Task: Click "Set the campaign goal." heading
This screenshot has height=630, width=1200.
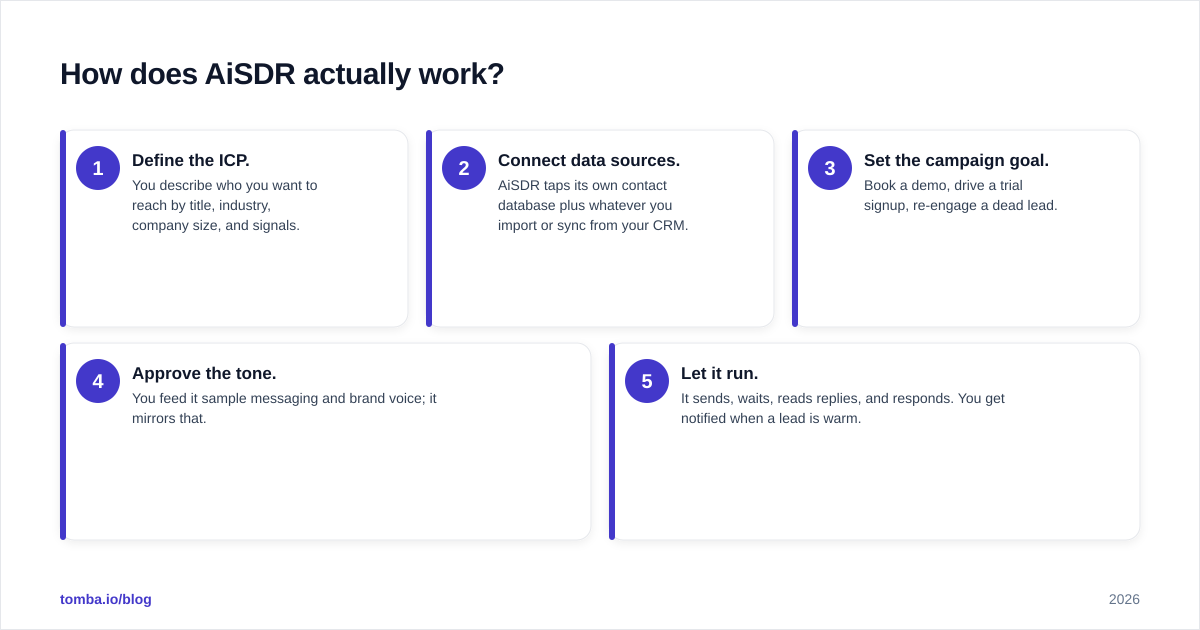Action: (956, 160)
